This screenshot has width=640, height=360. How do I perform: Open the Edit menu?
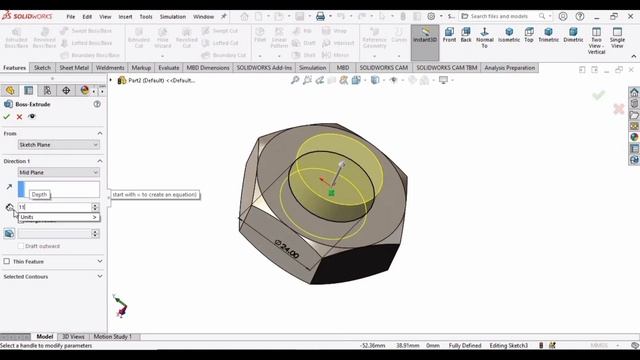tap(87, 17)
